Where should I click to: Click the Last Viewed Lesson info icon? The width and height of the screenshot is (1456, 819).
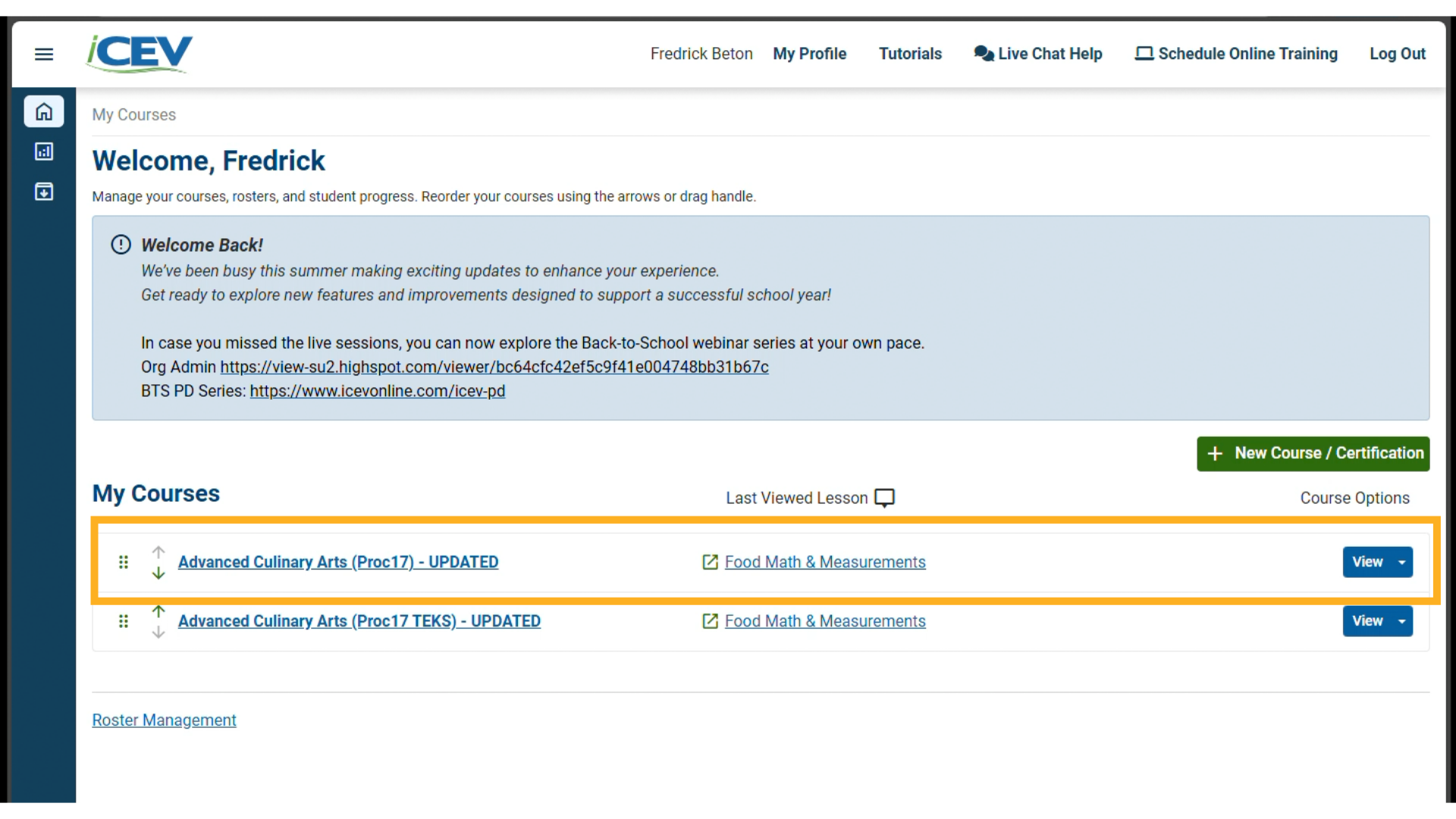884,498
